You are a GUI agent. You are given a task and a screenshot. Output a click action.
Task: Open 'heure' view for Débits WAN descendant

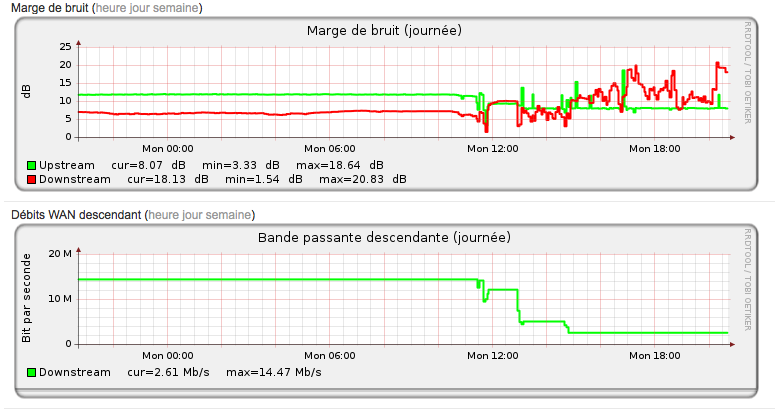point(165,215)
